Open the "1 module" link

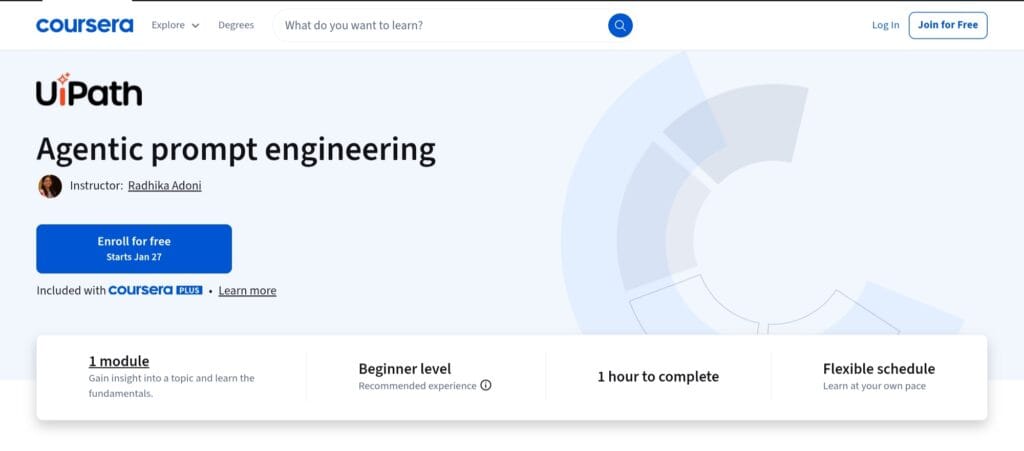(119, 361)
